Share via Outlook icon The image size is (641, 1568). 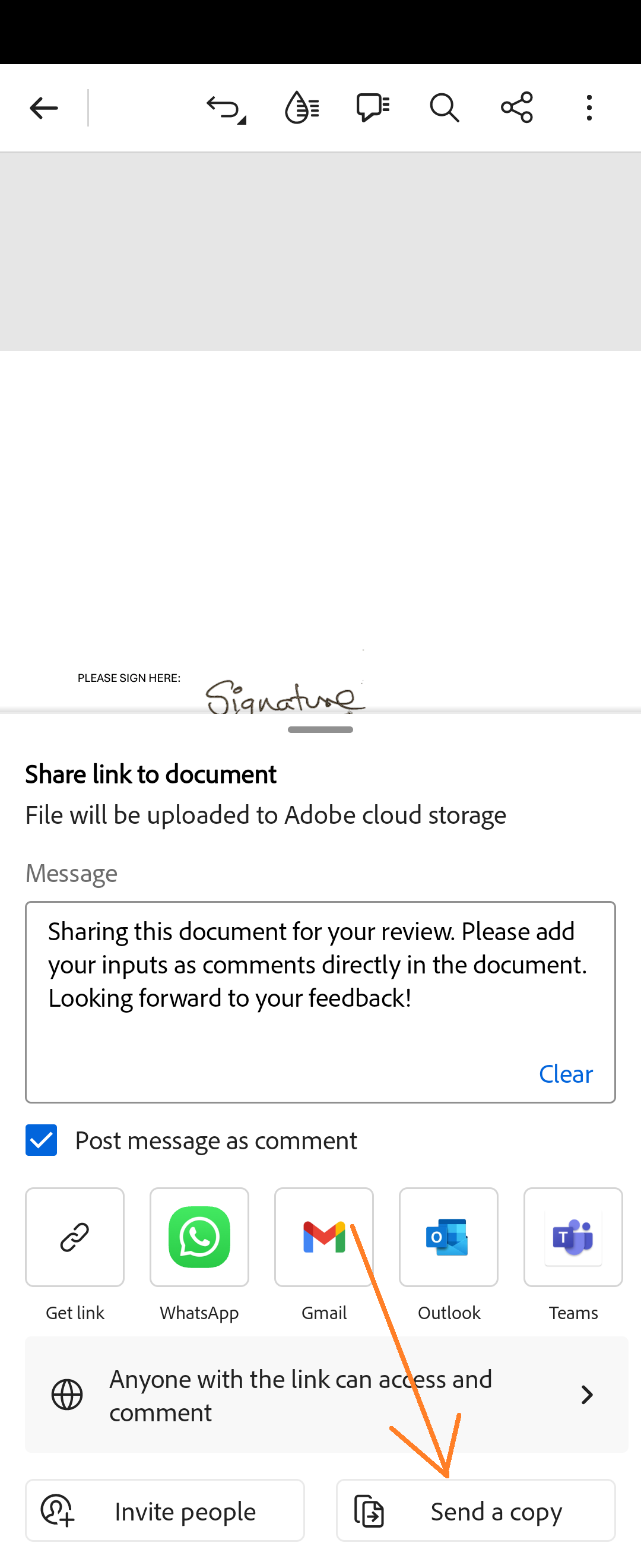[x=449, y=1238]
